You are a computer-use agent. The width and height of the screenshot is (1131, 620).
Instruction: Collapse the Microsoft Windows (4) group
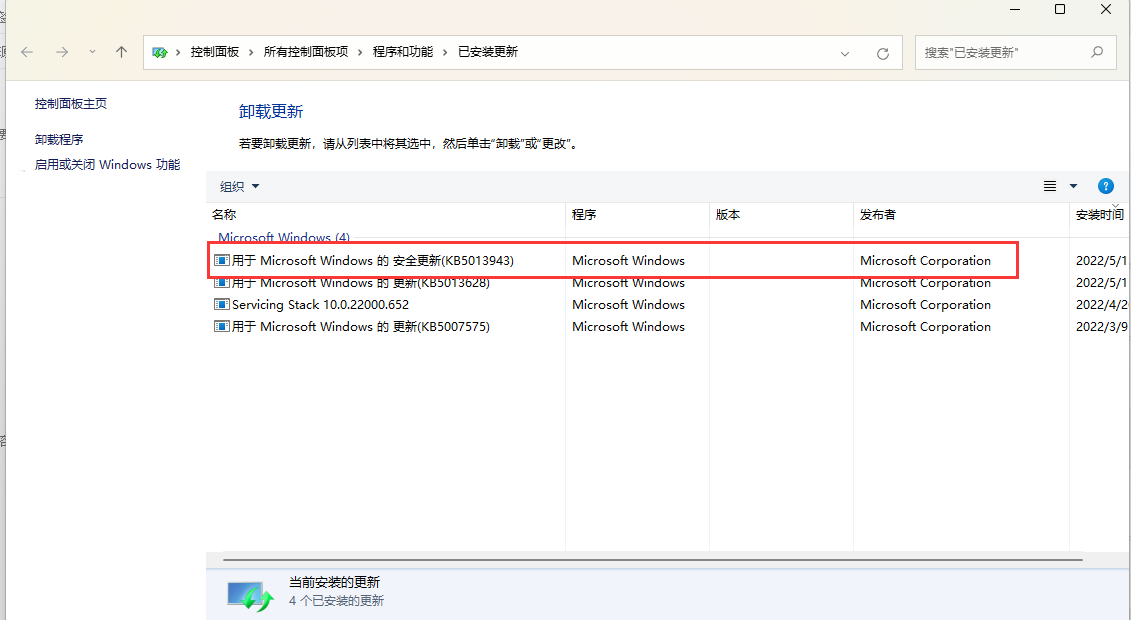pyautogui.click(x=284, y=237)
